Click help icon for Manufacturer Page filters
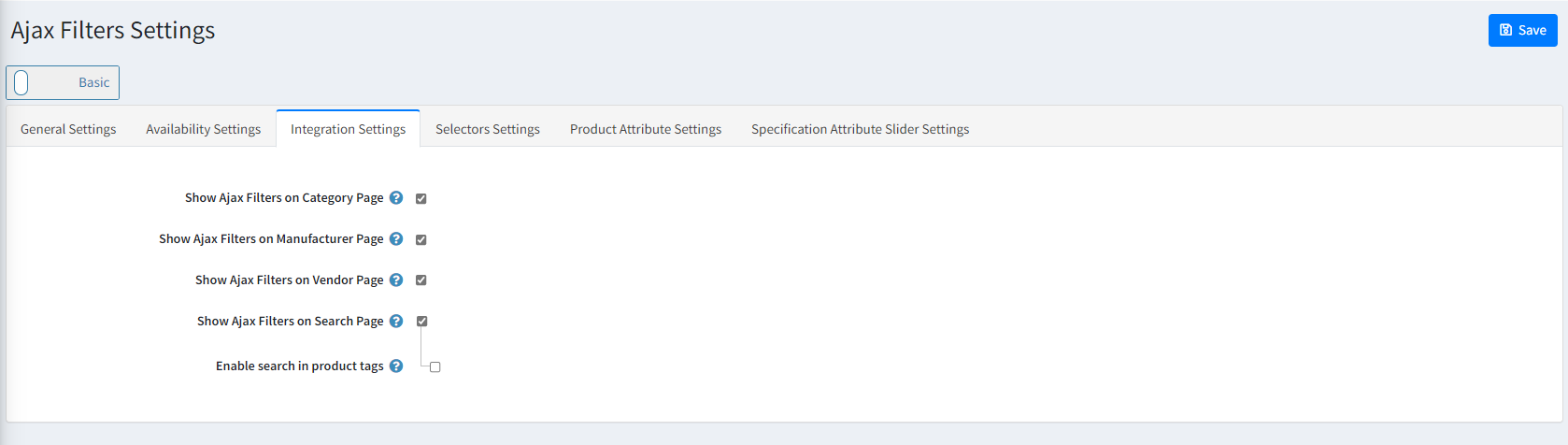The height and width of the screenshot is (445, 1568). [396, 239]
